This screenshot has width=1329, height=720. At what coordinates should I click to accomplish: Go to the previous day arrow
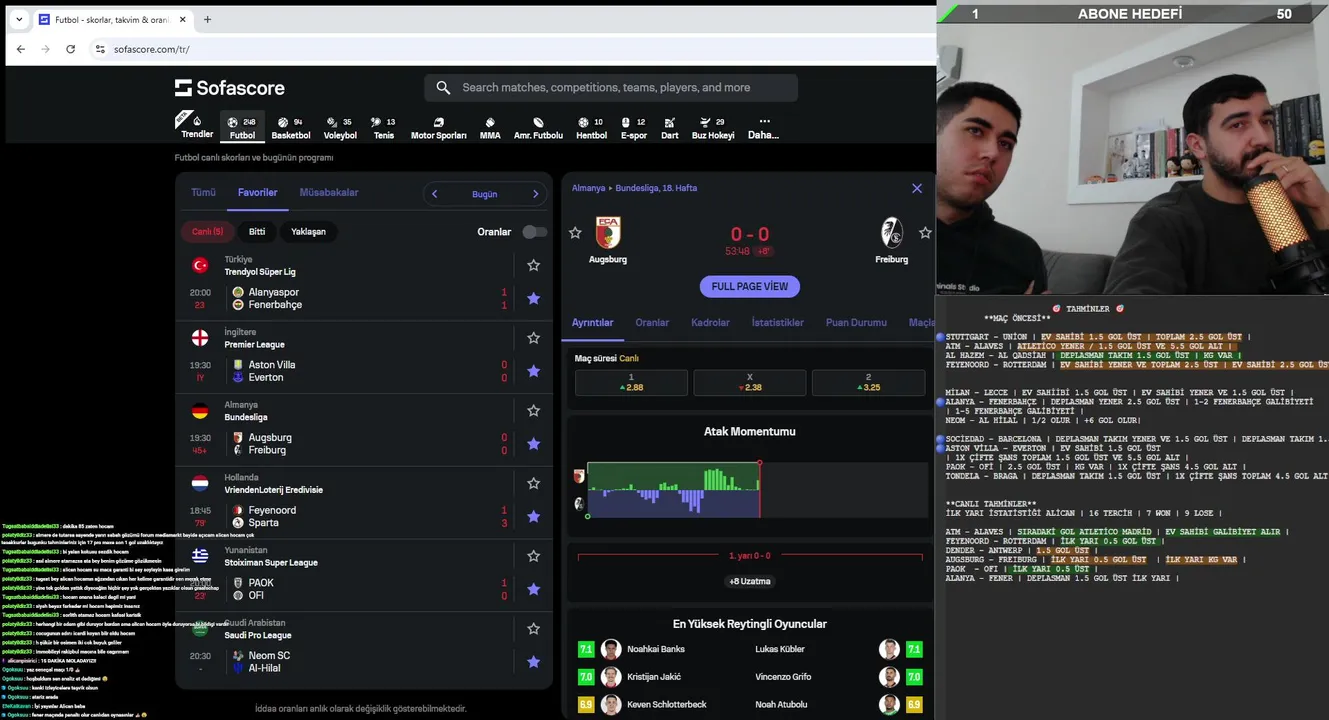coord(435,194)
